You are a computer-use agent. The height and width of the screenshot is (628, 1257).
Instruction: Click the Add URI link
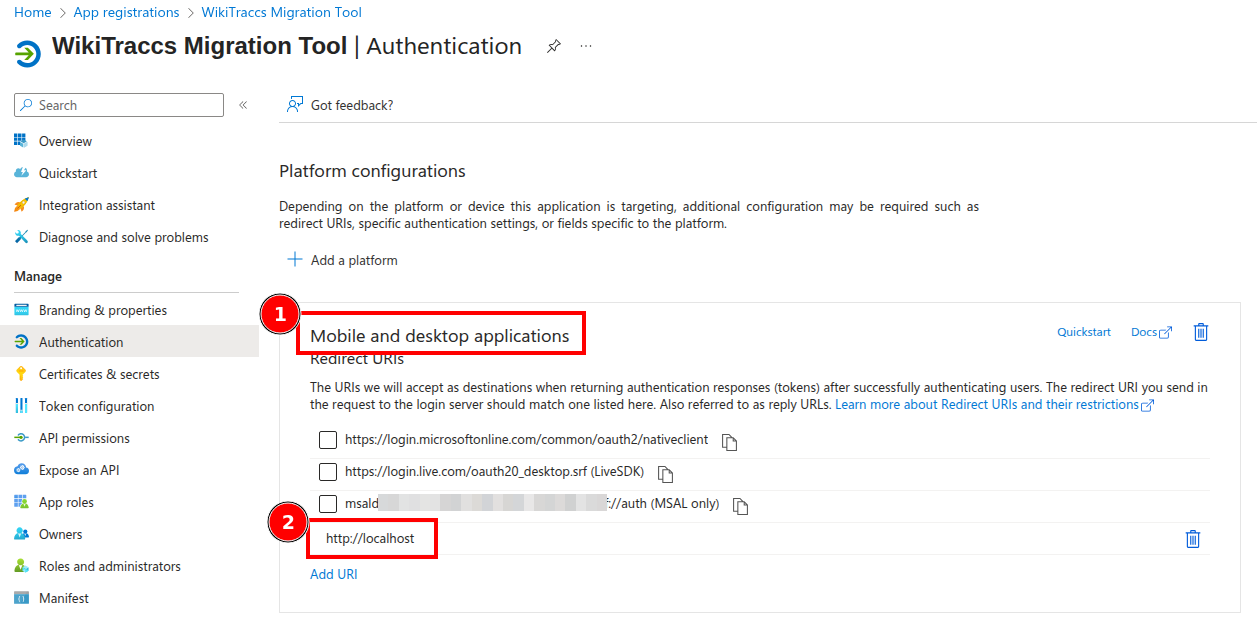tap(333, 574)
